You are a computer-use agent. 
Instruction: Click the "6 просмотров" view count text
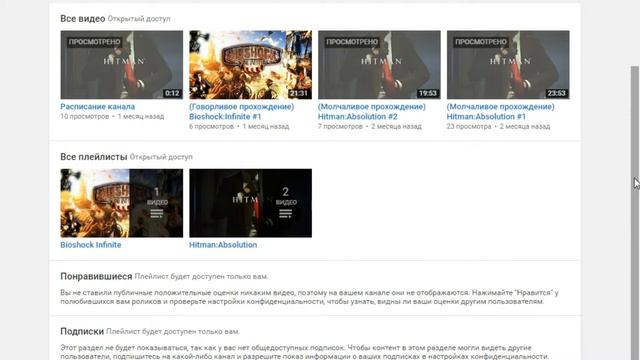(x=211, y=127)
